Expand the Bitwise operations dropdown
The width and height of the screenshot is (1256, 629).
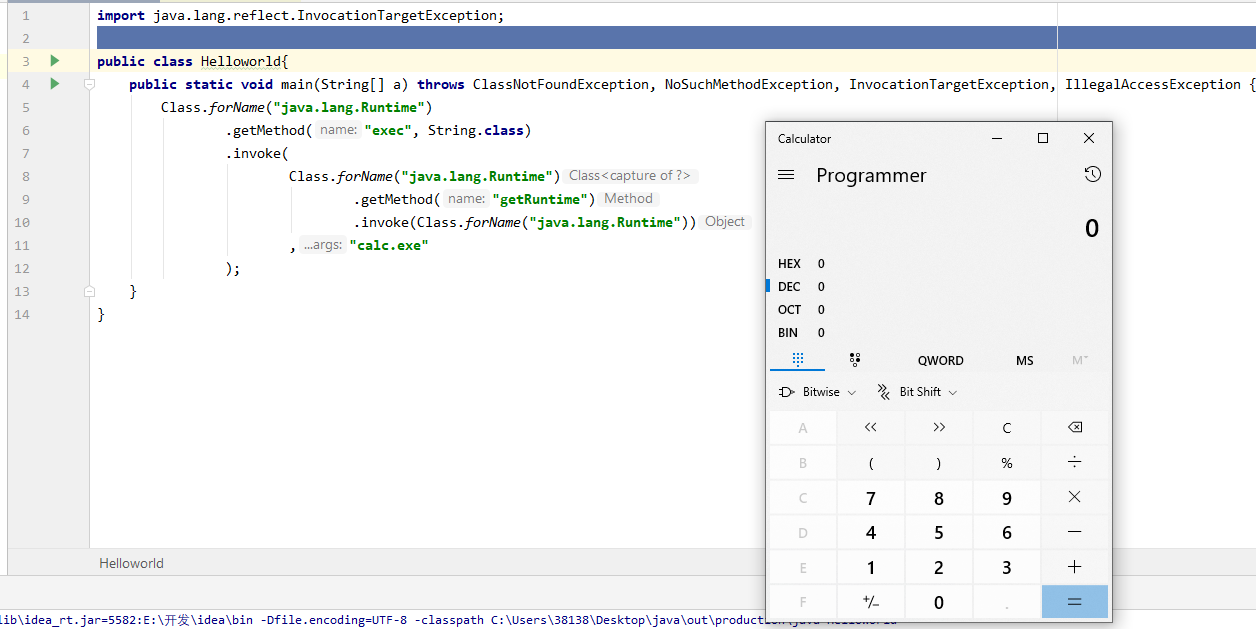817,392
